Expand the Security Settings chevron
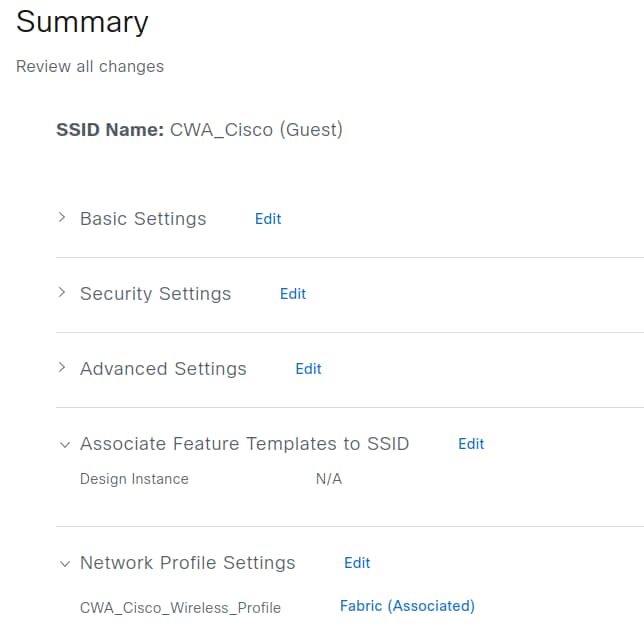Viewport: 644px width, 640px height. point(62,293)
